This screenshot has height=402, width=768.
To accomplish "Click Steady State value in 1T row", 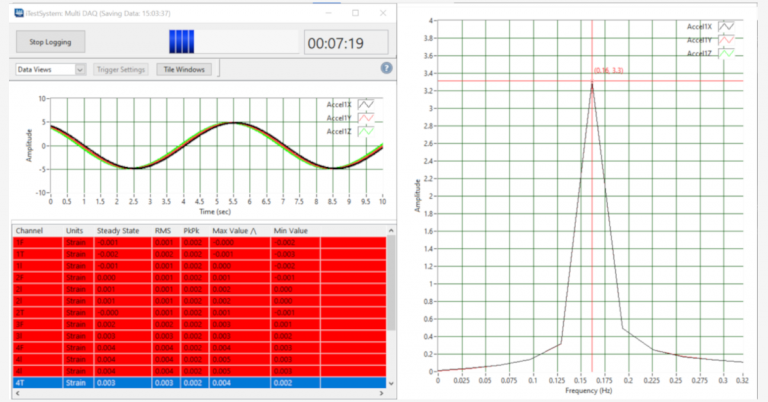I will (x=123, y=254).
